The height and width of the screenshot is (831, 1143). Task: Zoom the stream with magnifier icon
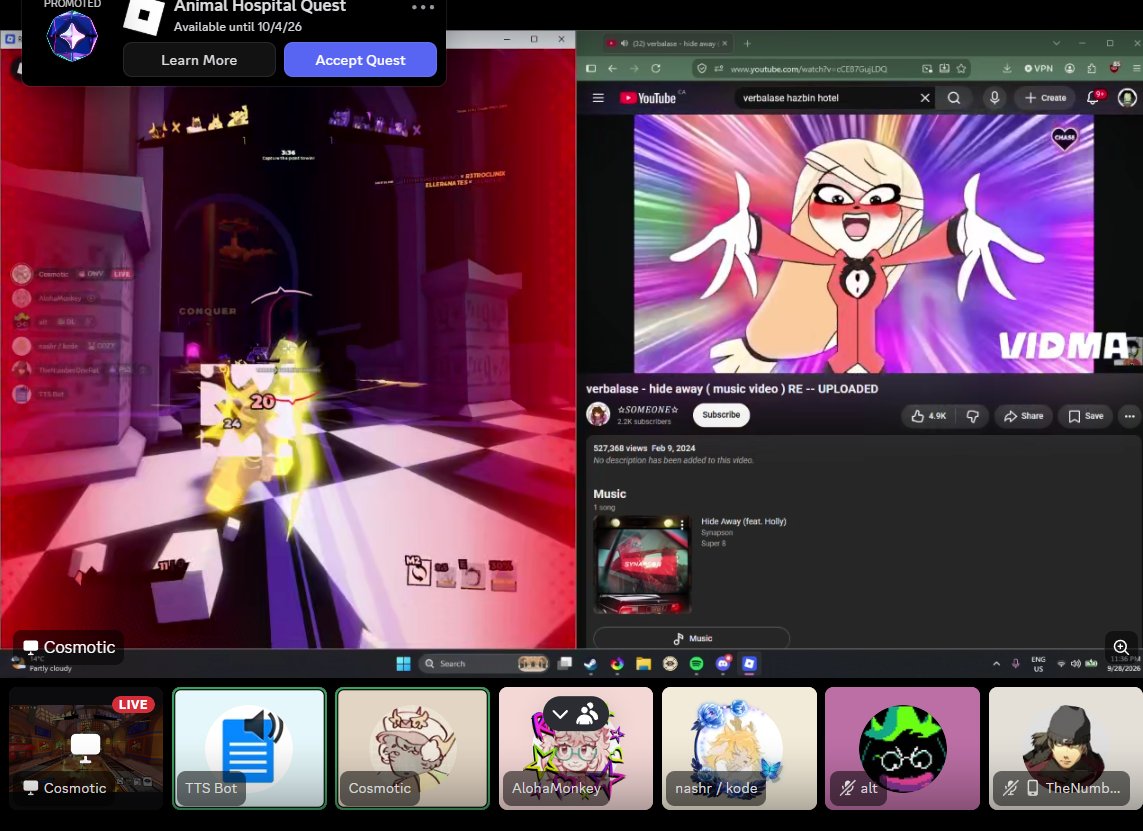(x=1121, y=647)
